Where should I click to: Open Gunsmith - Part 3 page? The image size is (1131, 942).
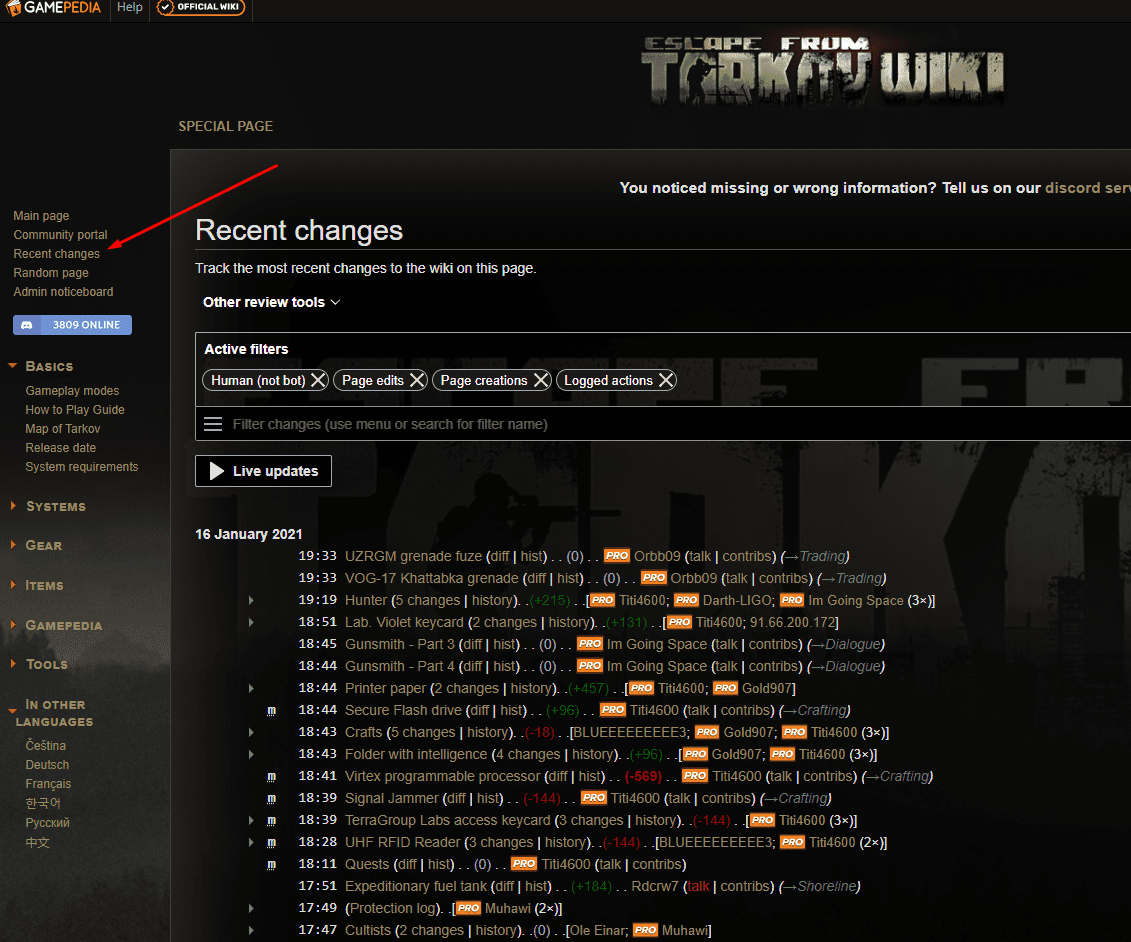click(x=400, y=644)
